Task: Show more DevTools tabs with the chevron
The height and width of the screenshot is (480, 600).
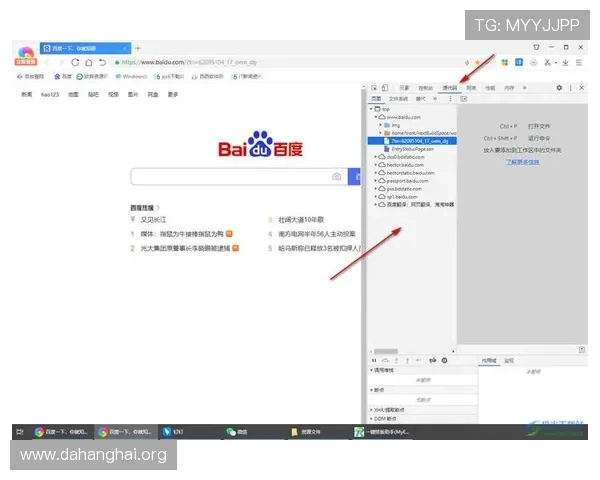Action: [x=525, y=88]
